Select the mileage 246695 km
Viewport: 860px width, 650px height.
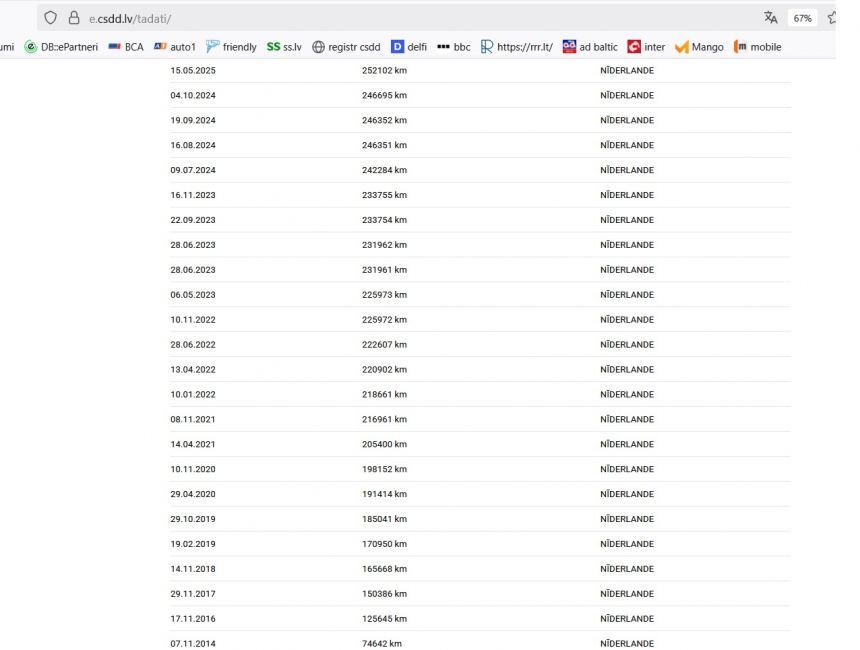[384, 95]
